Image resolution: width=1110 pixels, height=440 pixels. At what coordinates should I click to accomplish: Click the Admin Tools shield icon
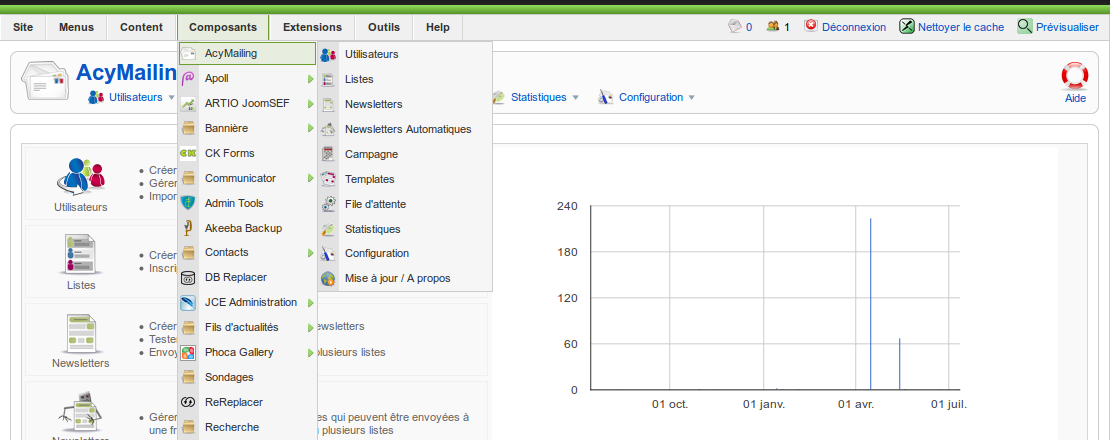pos(188,203)
